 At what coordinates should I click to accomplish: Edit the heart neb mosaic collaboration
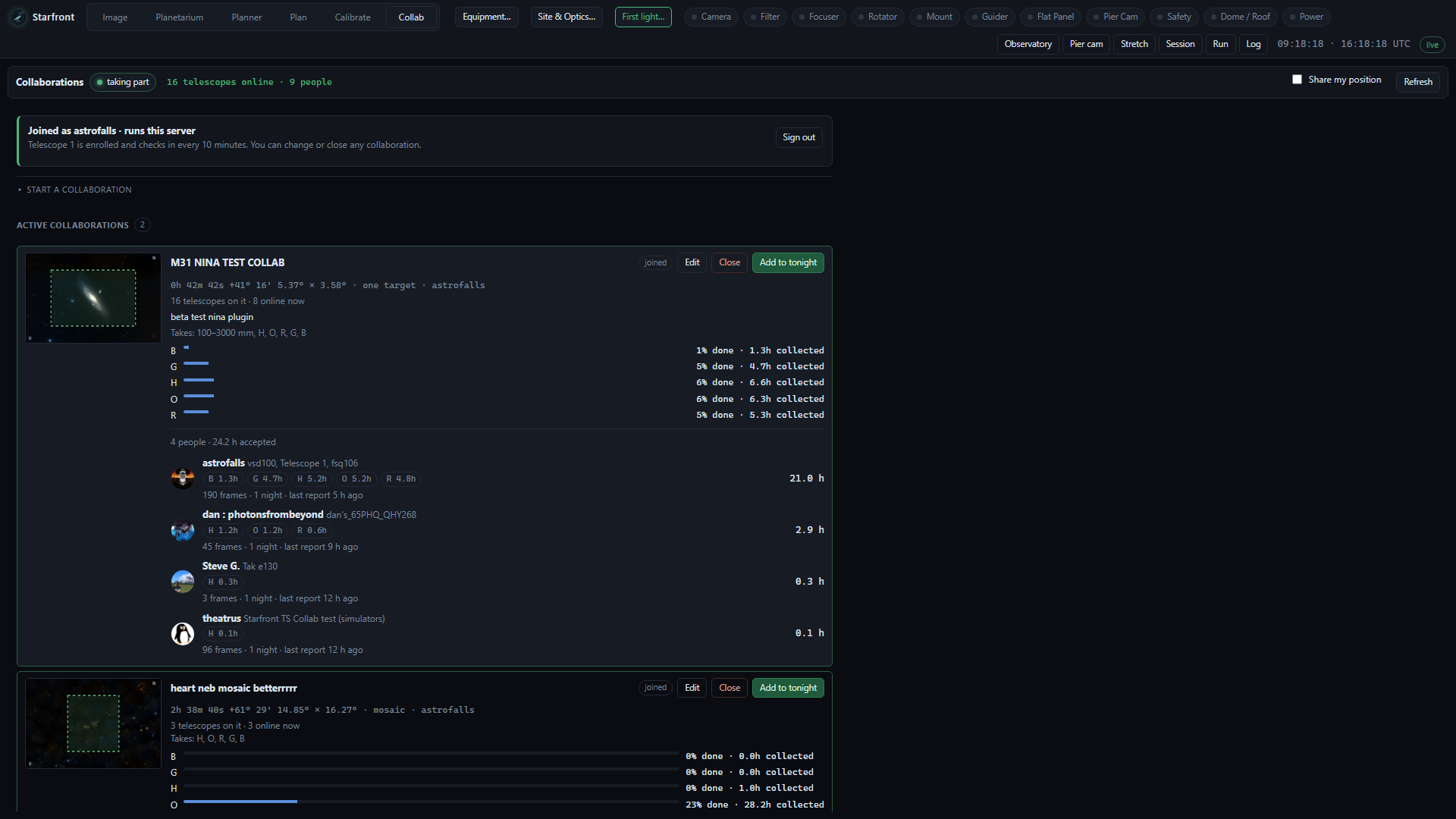pos(692,688)
